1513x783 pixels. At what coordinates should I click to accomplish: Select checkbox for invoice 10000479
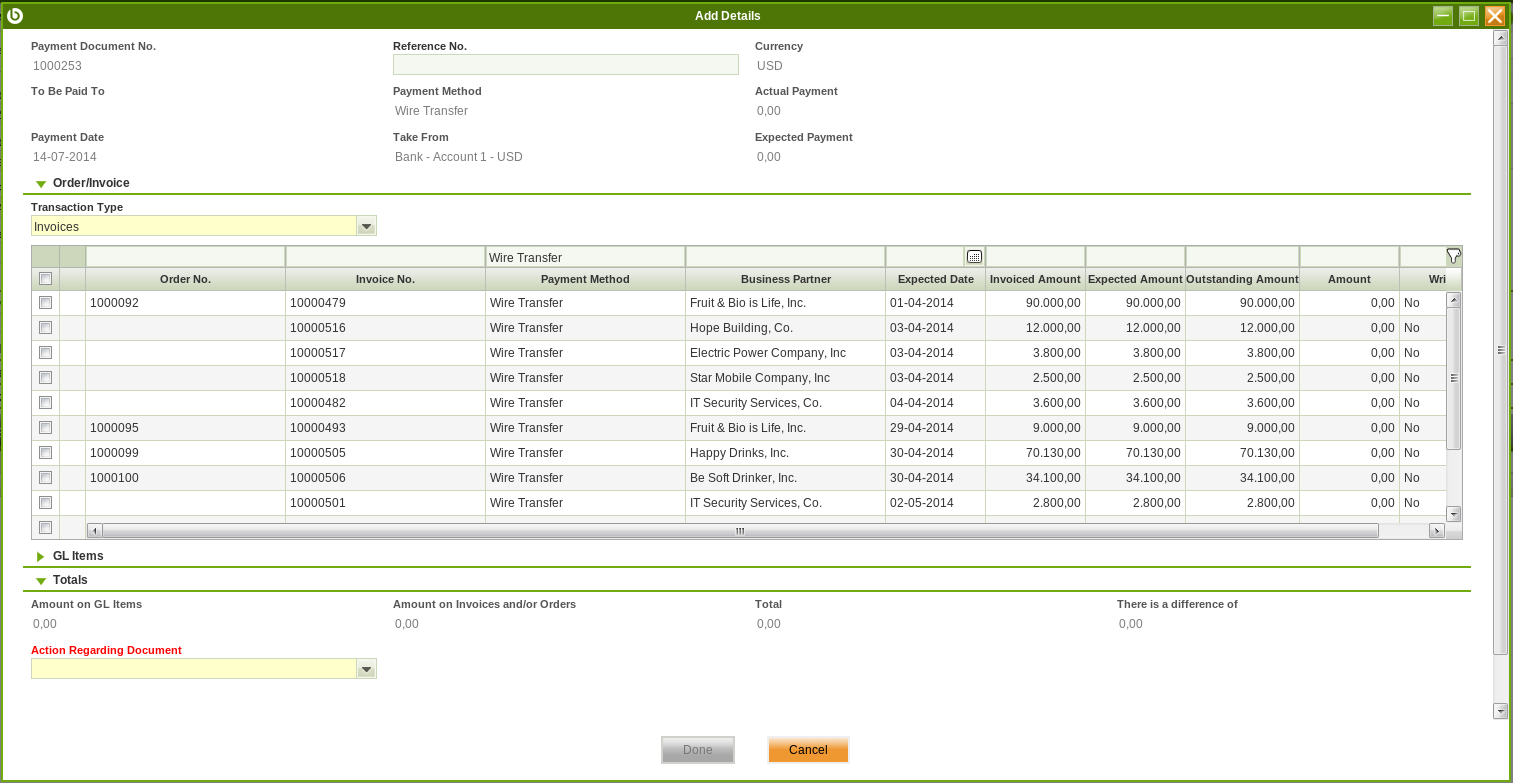(x=45, y=303)
